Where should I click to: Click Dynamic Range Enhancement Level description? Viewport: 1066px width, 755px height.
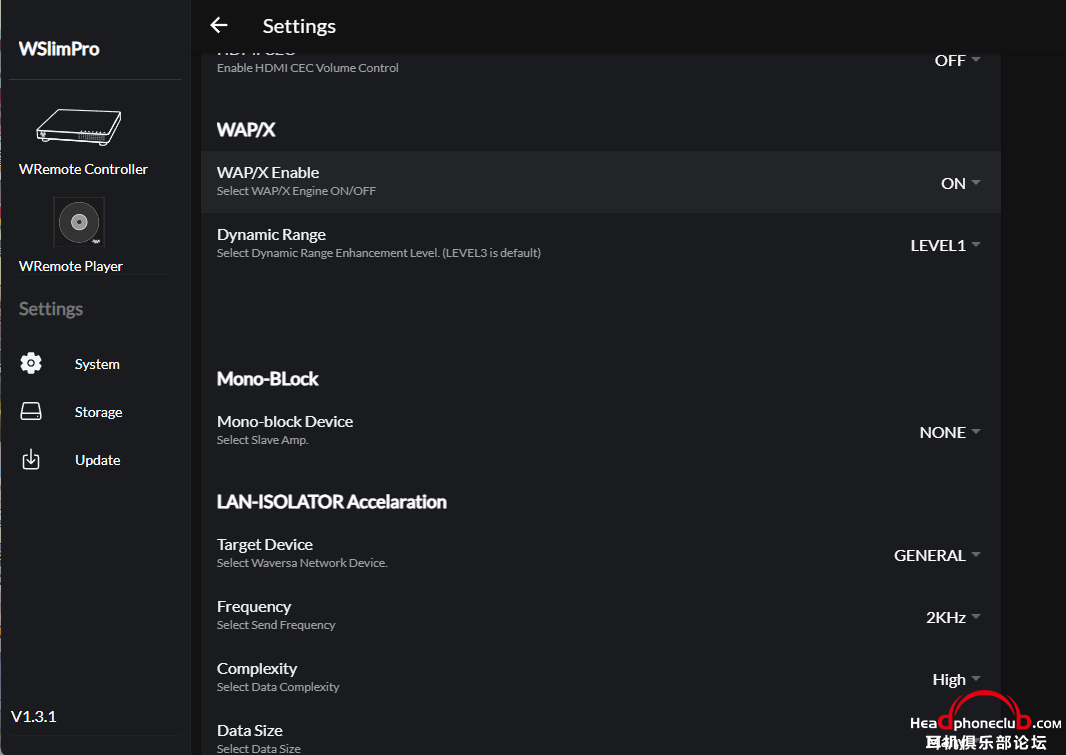click(x=379, y=253)
